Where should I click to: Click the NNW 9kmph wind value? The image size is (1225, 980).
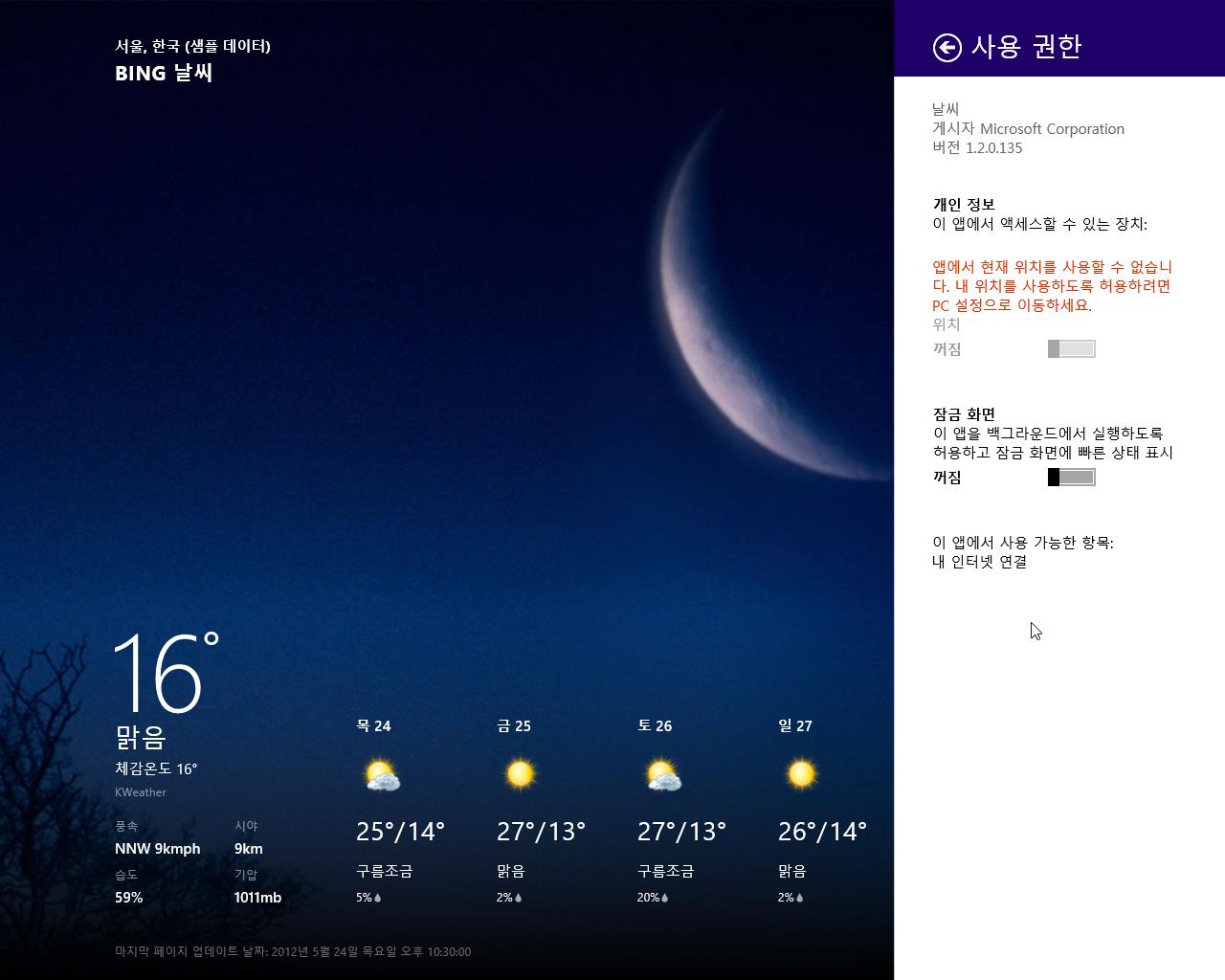[x=158, y=849]
